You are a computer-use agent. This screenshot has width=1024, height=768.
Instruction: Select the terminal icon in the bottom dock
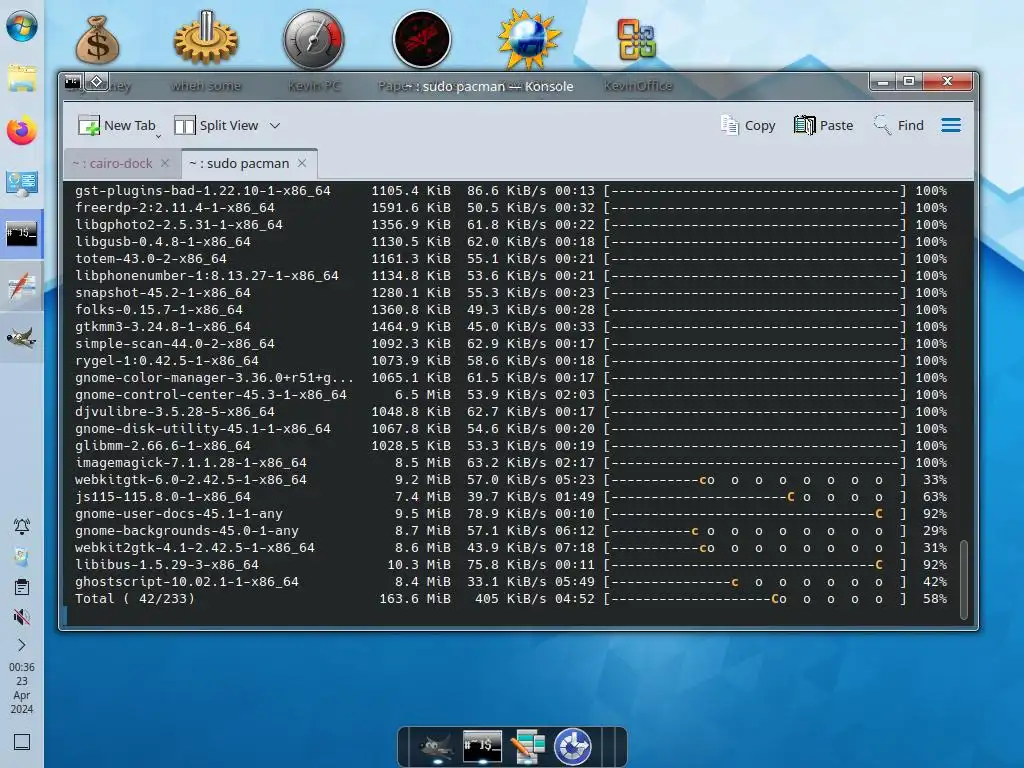(482, 746)
